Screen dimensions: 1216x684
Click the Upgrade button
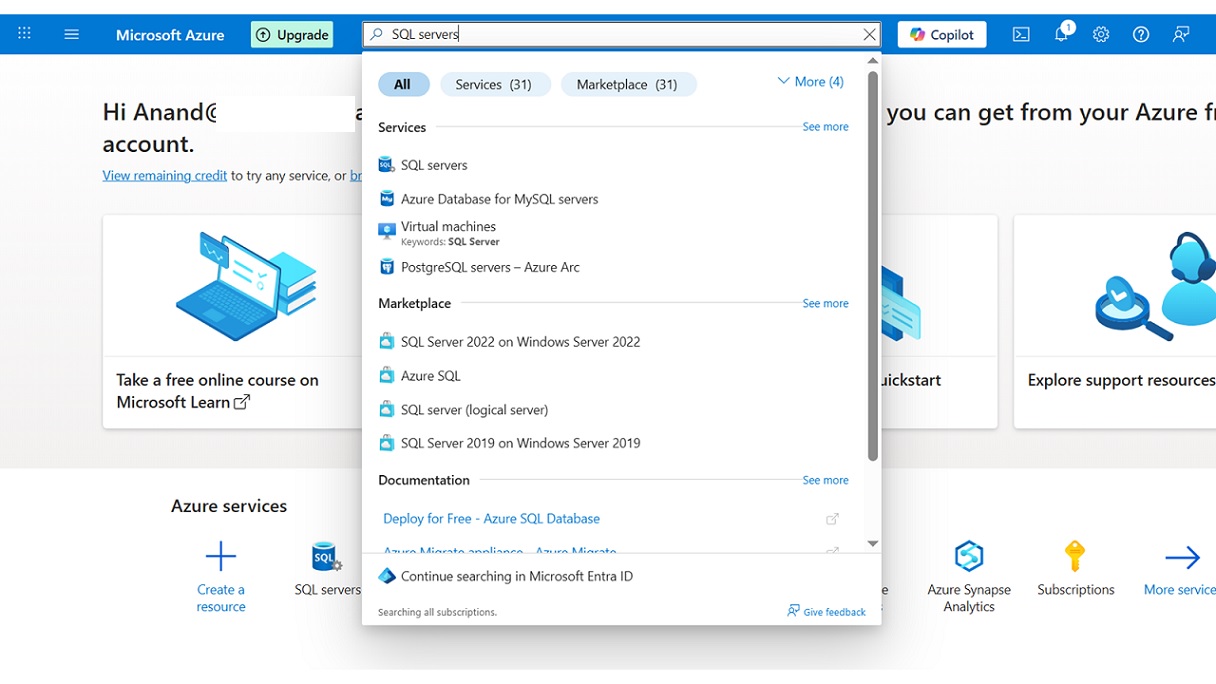[292, 34]
